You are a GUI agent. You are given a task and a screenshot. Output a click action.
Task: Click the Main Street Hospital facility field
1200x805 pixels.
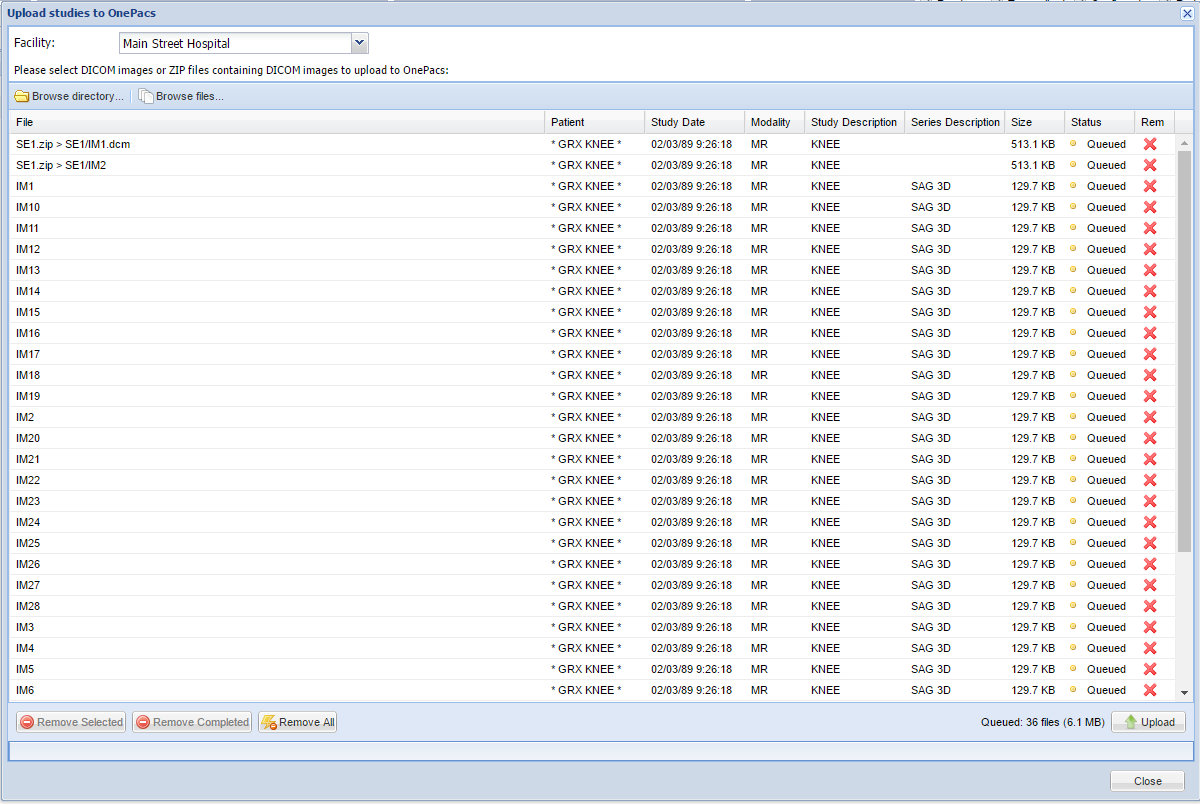point(235,43)
